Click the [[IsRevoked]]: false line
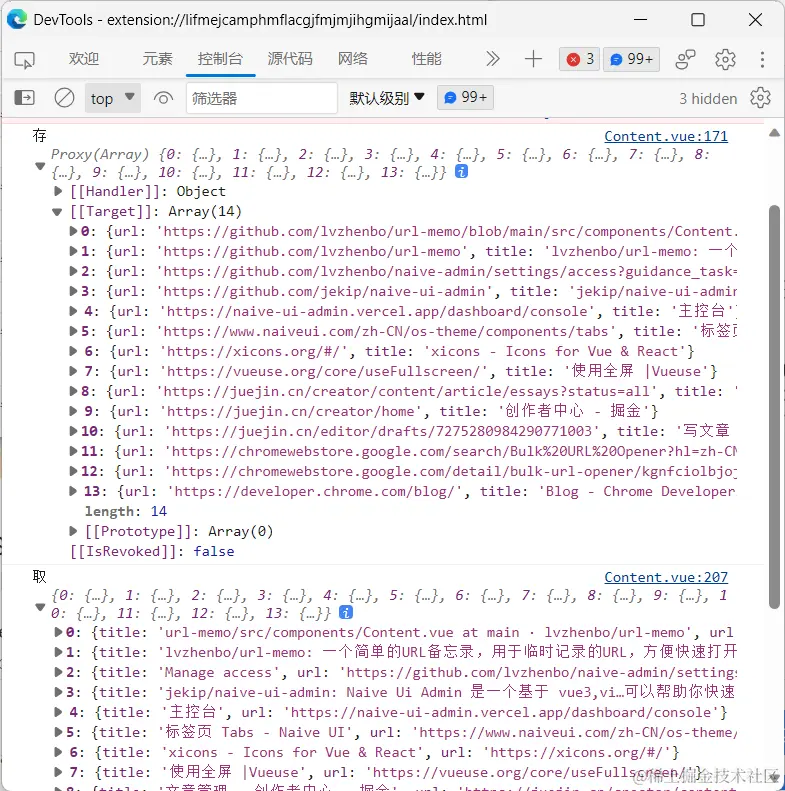Viewport: 785px width, 791px height. coord(152,551)
